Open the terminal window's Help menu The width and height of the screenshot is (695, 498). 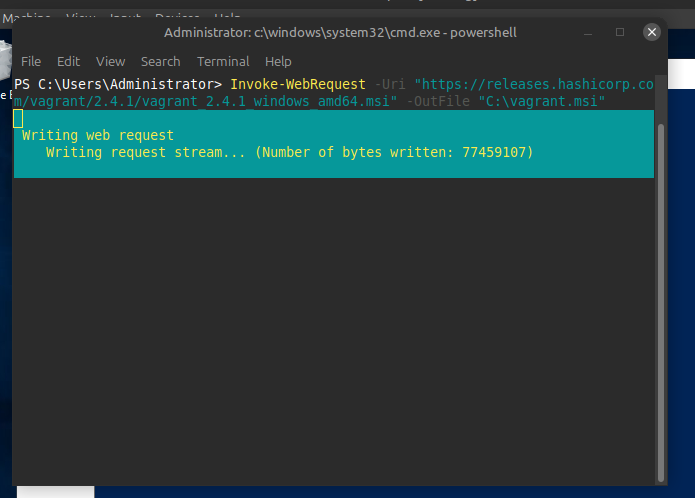[278, 61]
